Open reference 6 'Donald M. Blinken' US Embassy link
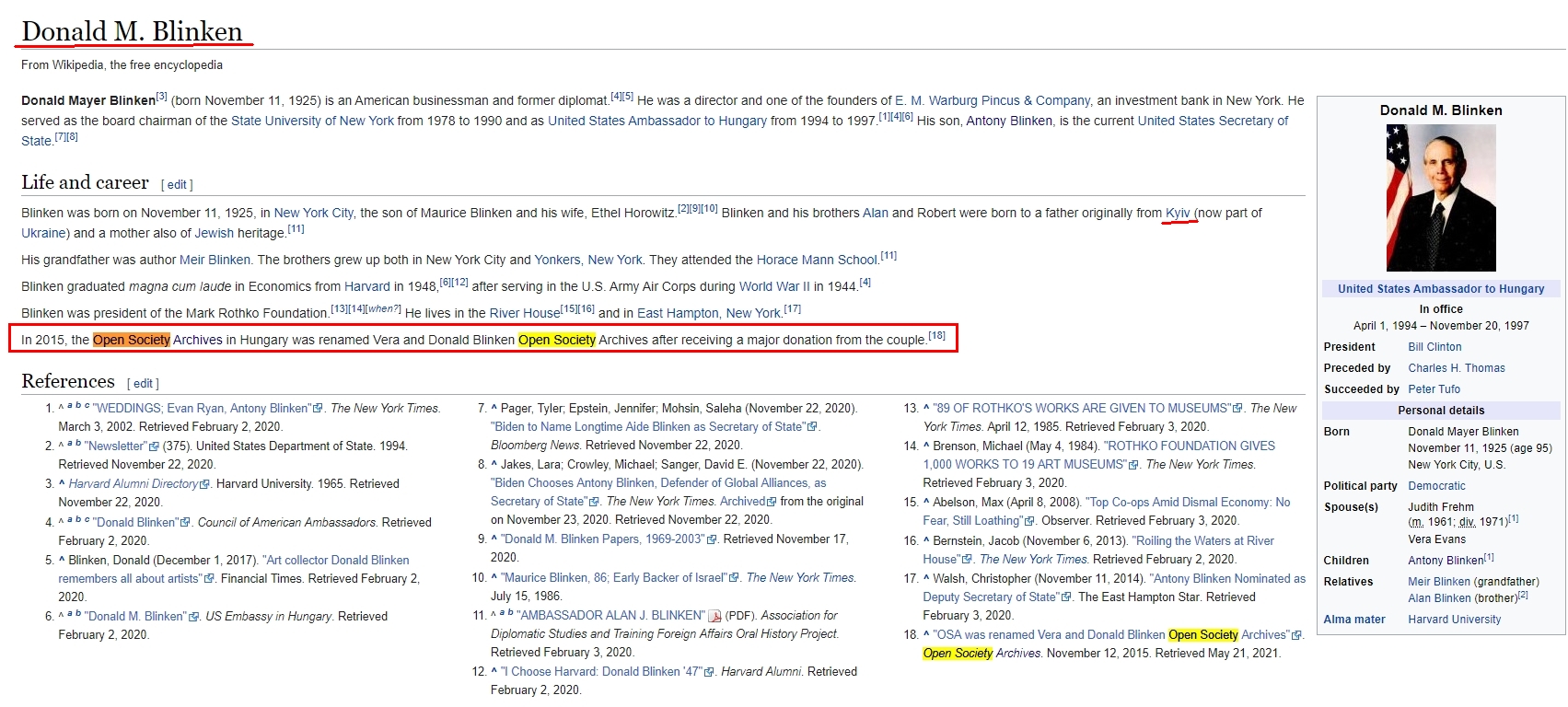 pos(135,616)
